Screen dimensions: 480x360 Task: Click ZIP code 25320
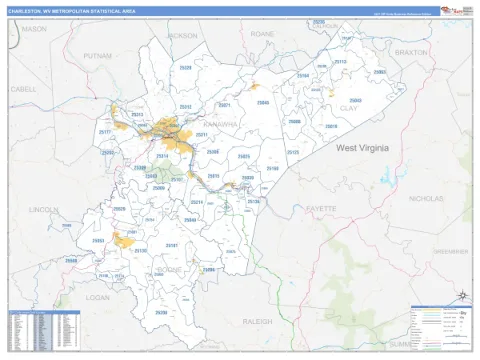(x=185, y=68)
